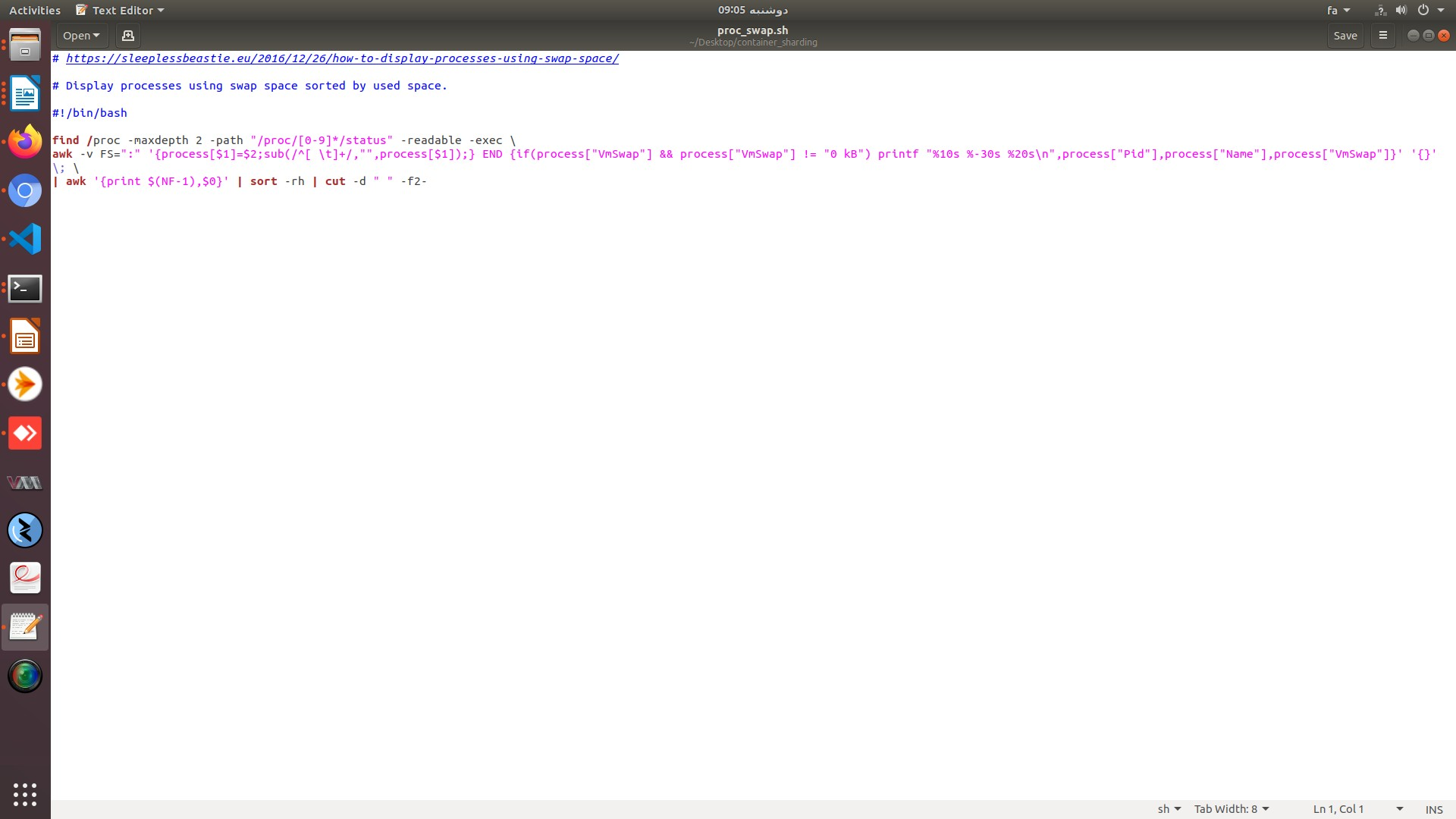The image size is (1456, 819).
Task: Open the Terminal dock icon
Action: point(25,289)
